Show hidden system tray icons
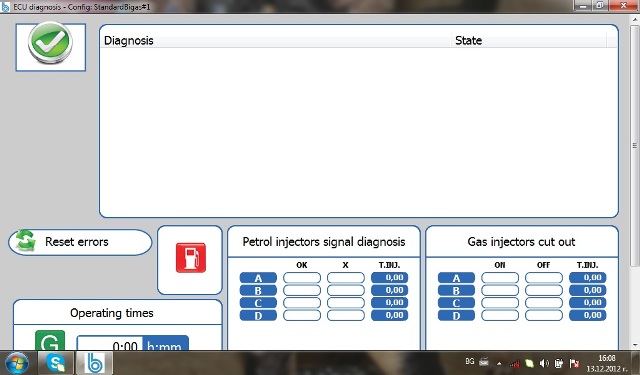Screen dimensions: 640x375 (499, 363)
